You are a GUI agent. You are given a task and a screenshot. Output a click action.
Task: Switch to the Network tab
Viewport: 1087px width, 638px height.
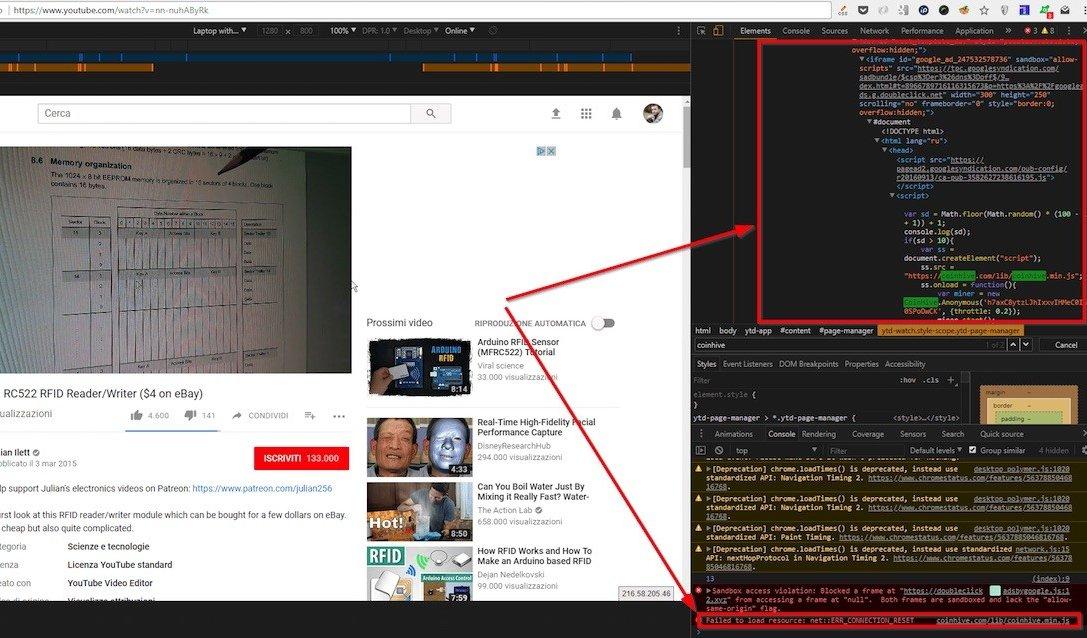point(874,31)
